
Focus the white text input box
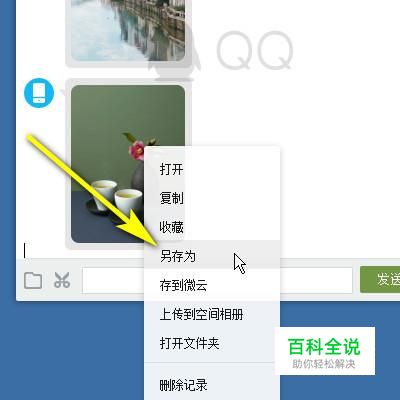tap(217, 280)
